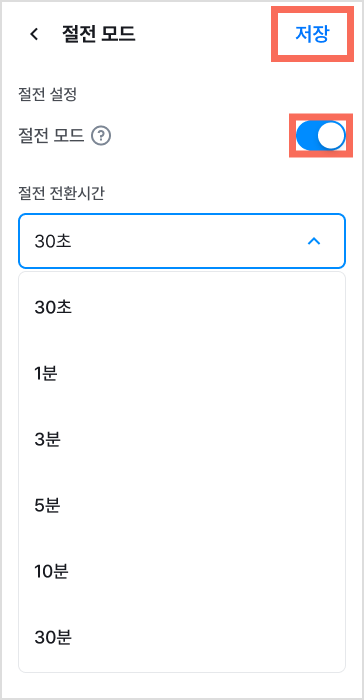Open the help question mark beside 절전 모드
Image resolution: width=364 pixels, height=700 pixels.
(101, 136)
